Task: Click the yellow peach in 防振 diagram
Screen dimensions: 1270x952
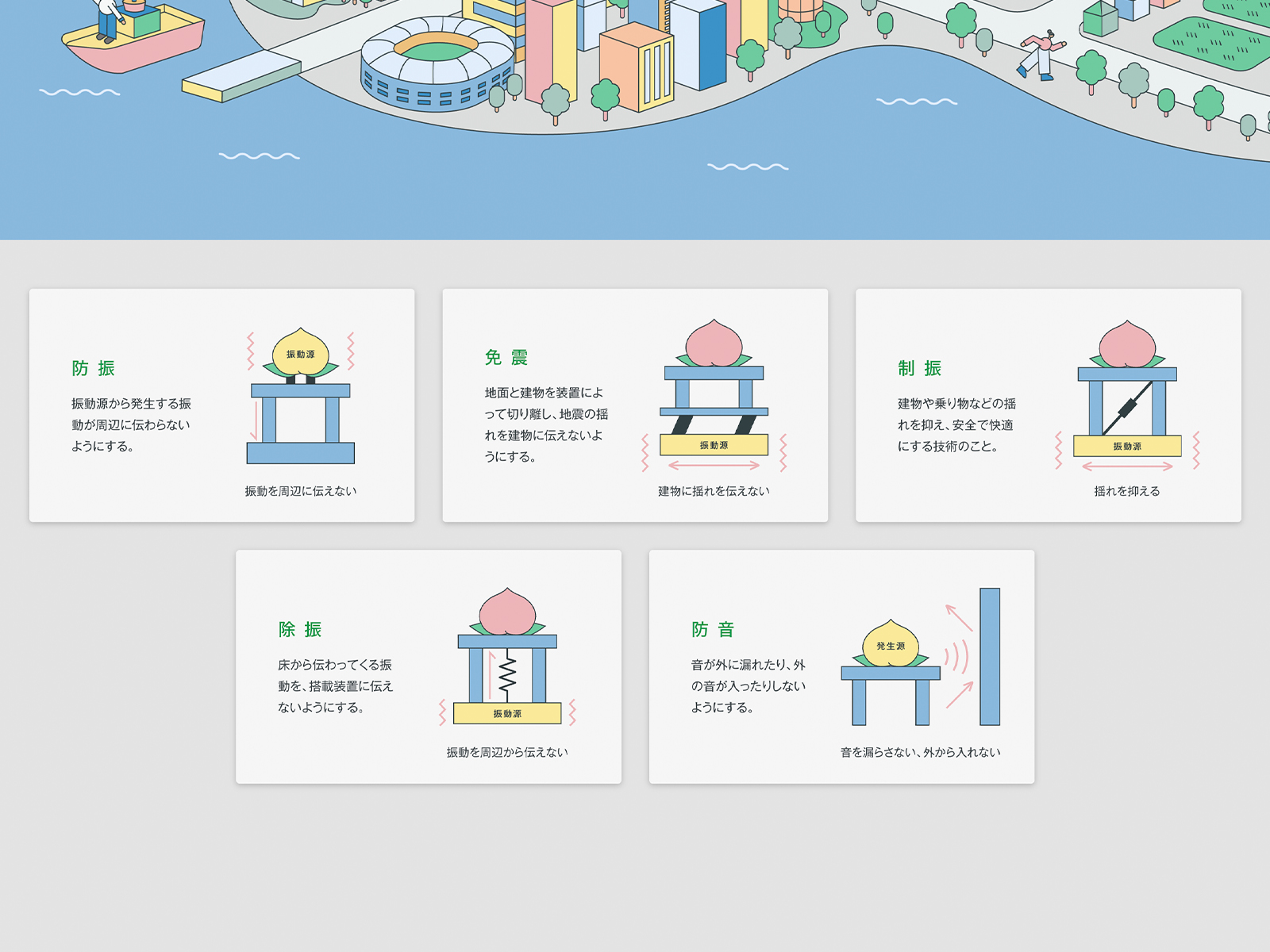Action: 300,353
